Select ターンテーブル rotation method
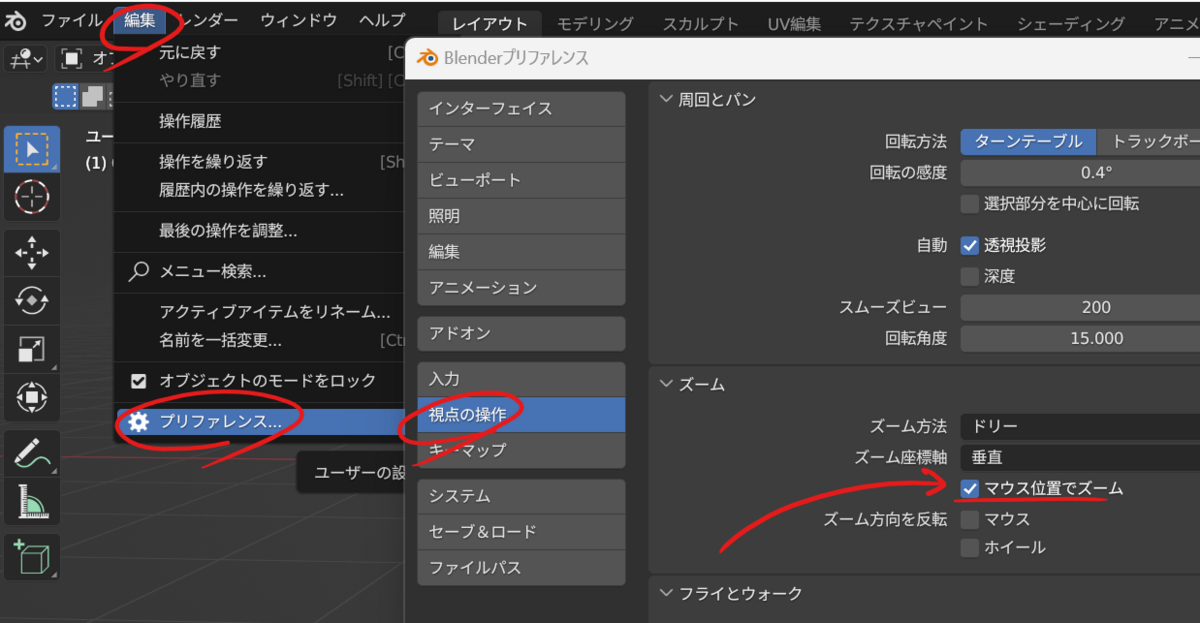 (1028, 142)
